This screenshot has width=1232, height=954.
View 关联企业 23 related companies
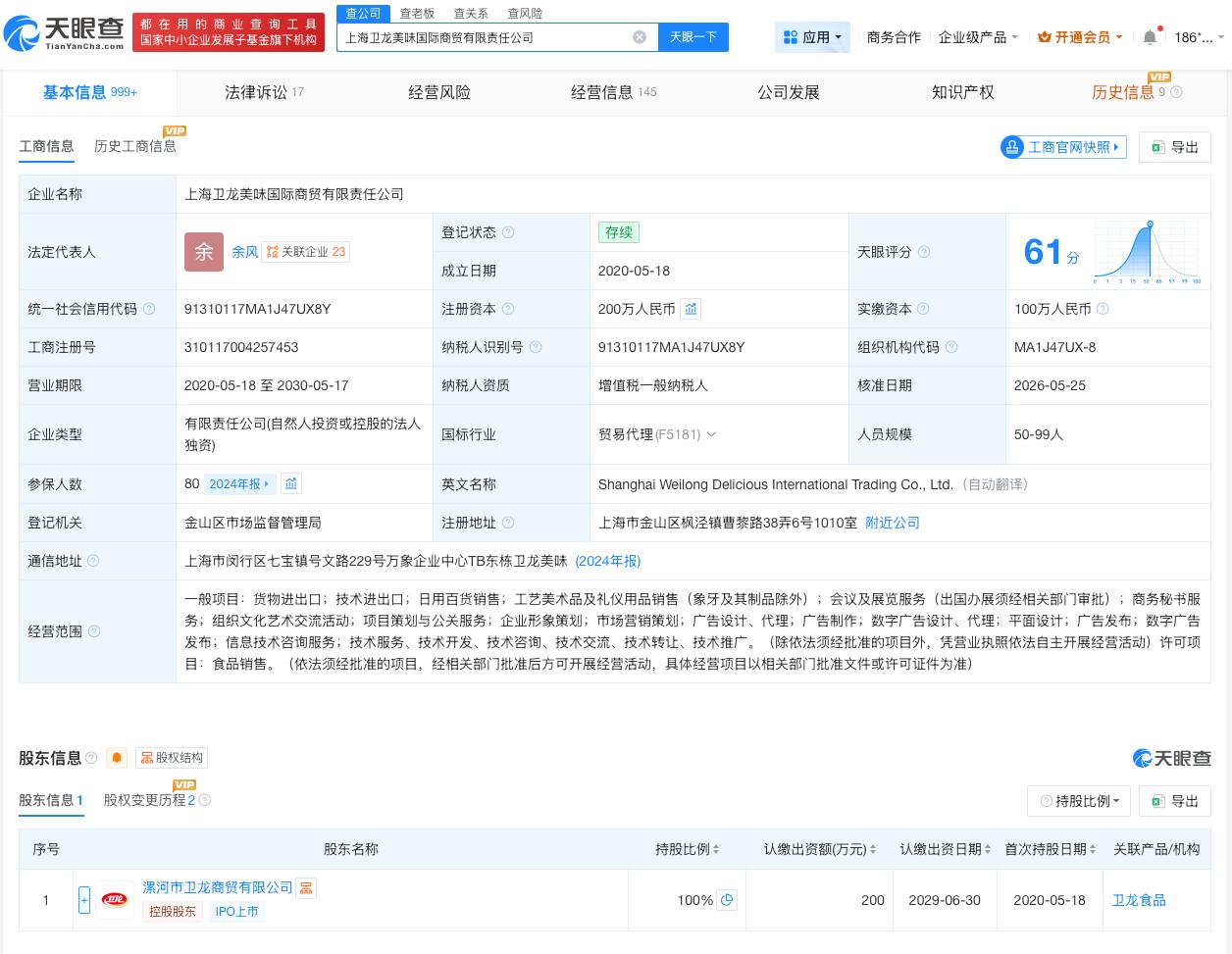(x=306, y=252)
